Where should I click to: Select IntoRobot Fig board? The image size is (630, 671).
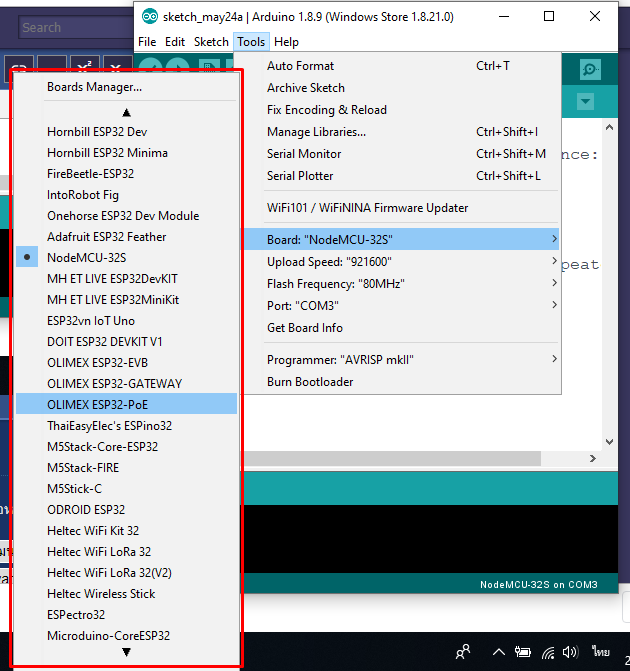(126, 195)
